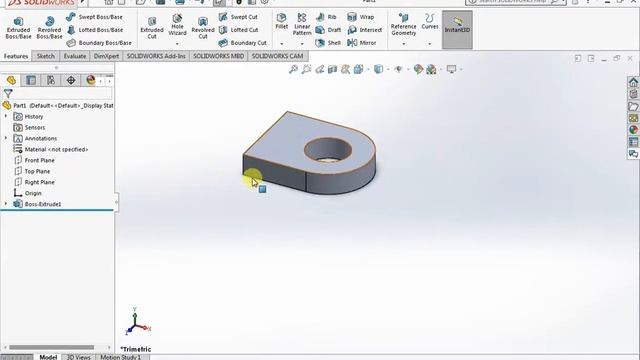
Task: Open the SOLIDWORKS Add-Ins tab
Action: tap(156, 56)
